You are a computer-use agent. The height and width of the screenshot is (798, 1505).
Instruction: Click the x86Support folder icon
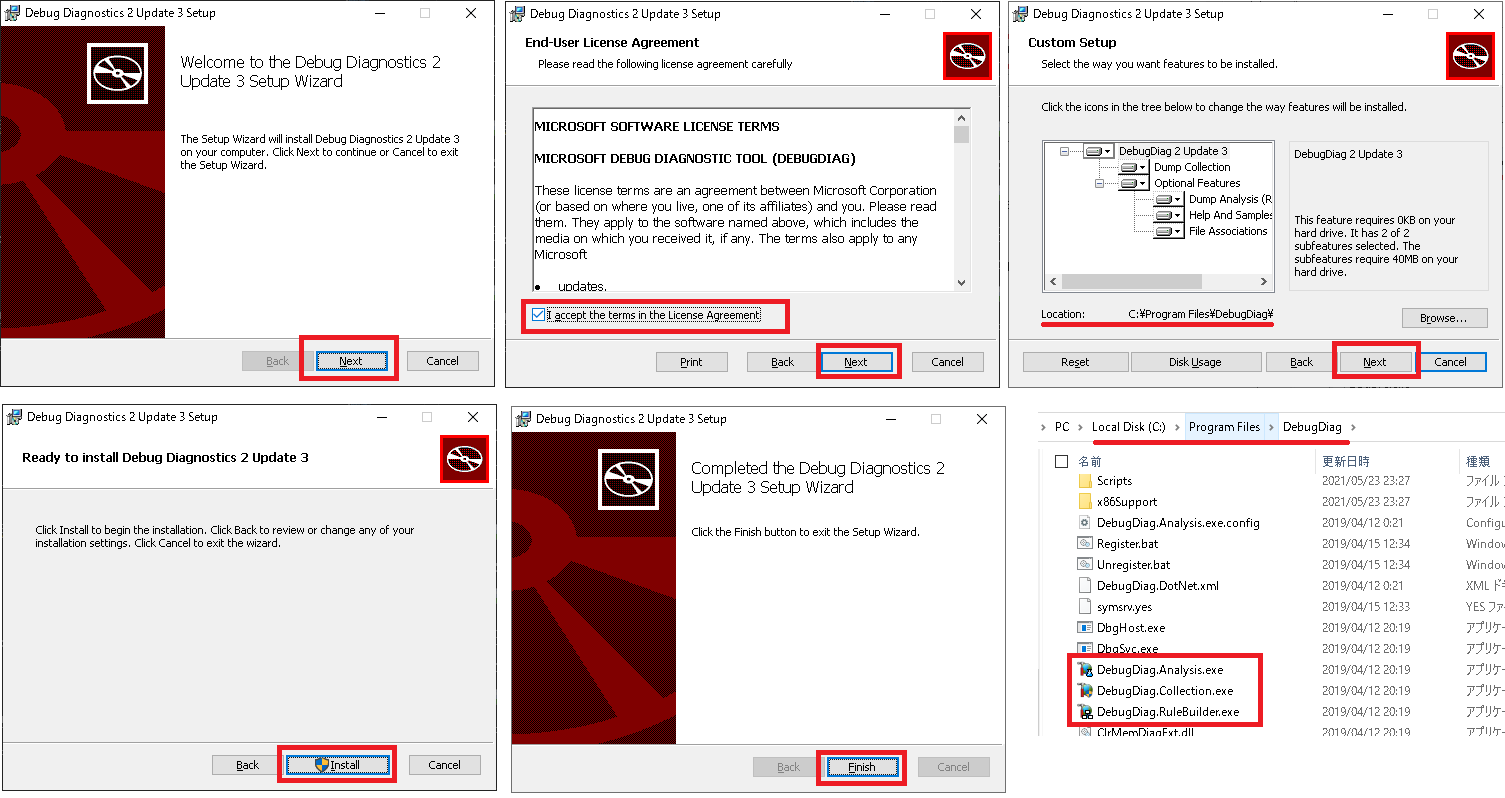(x=1084, y=502)
